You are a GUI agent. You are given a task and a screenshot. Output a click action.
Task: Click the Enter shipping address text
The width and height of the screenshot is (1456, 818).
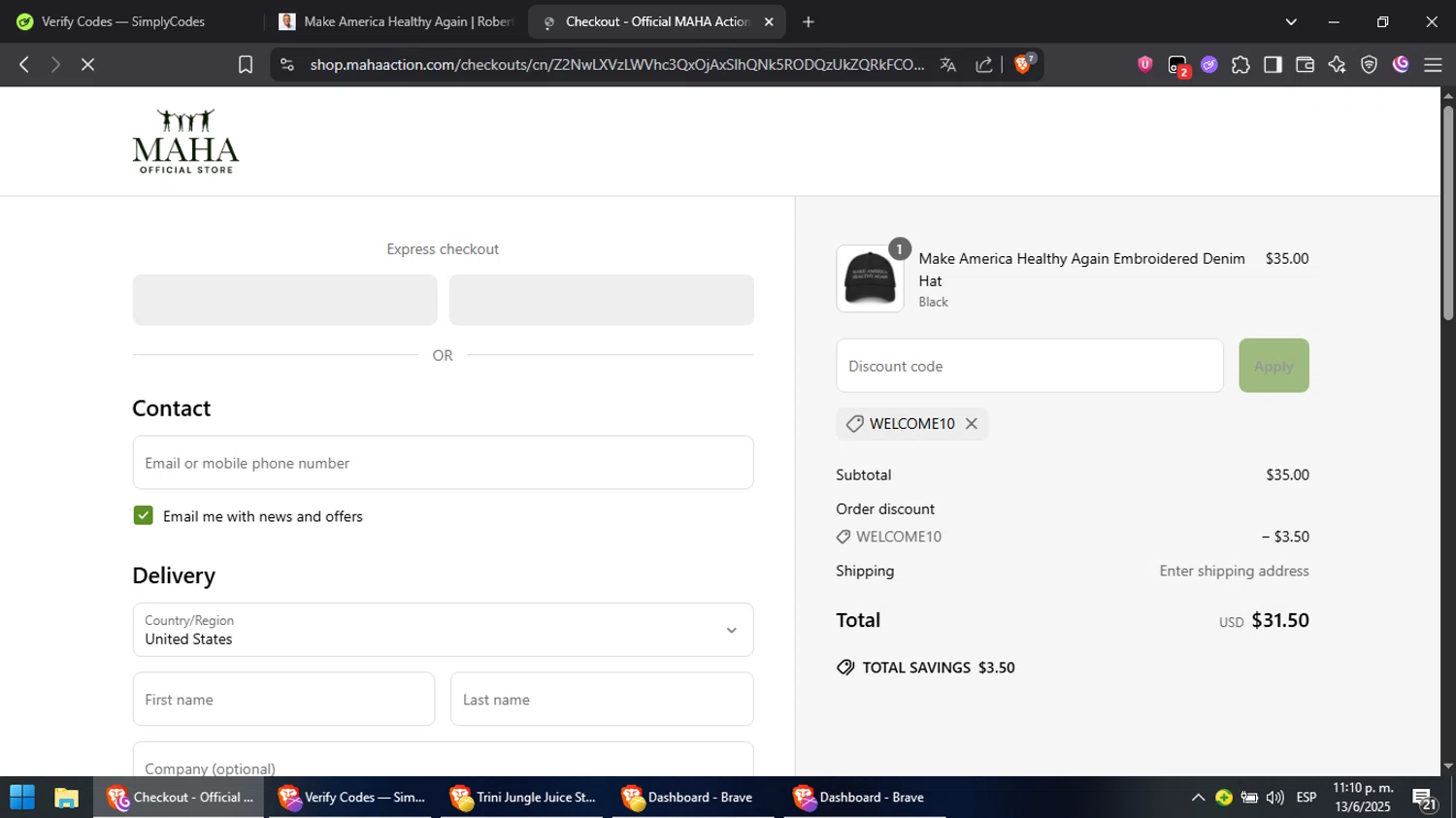(1234, 571)
